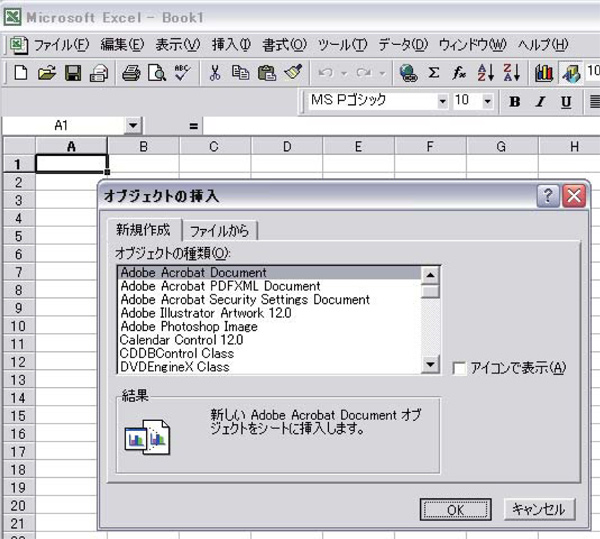Sort ascending with the A-Z icon

(x=486, y=72)
